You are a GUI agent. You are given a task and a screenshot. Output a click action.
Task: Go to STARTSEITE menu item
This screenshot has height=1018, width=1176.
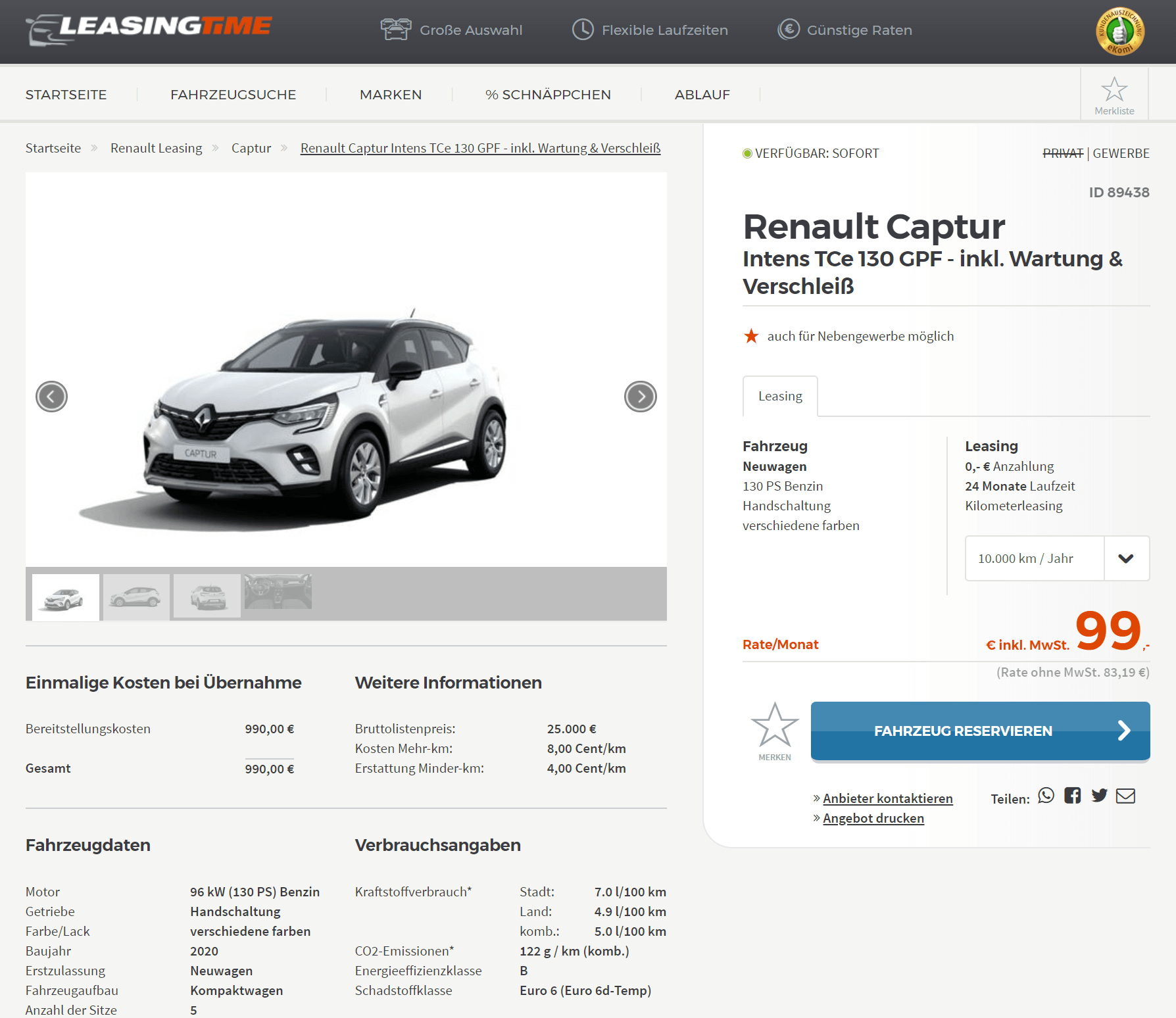(66, 95)
